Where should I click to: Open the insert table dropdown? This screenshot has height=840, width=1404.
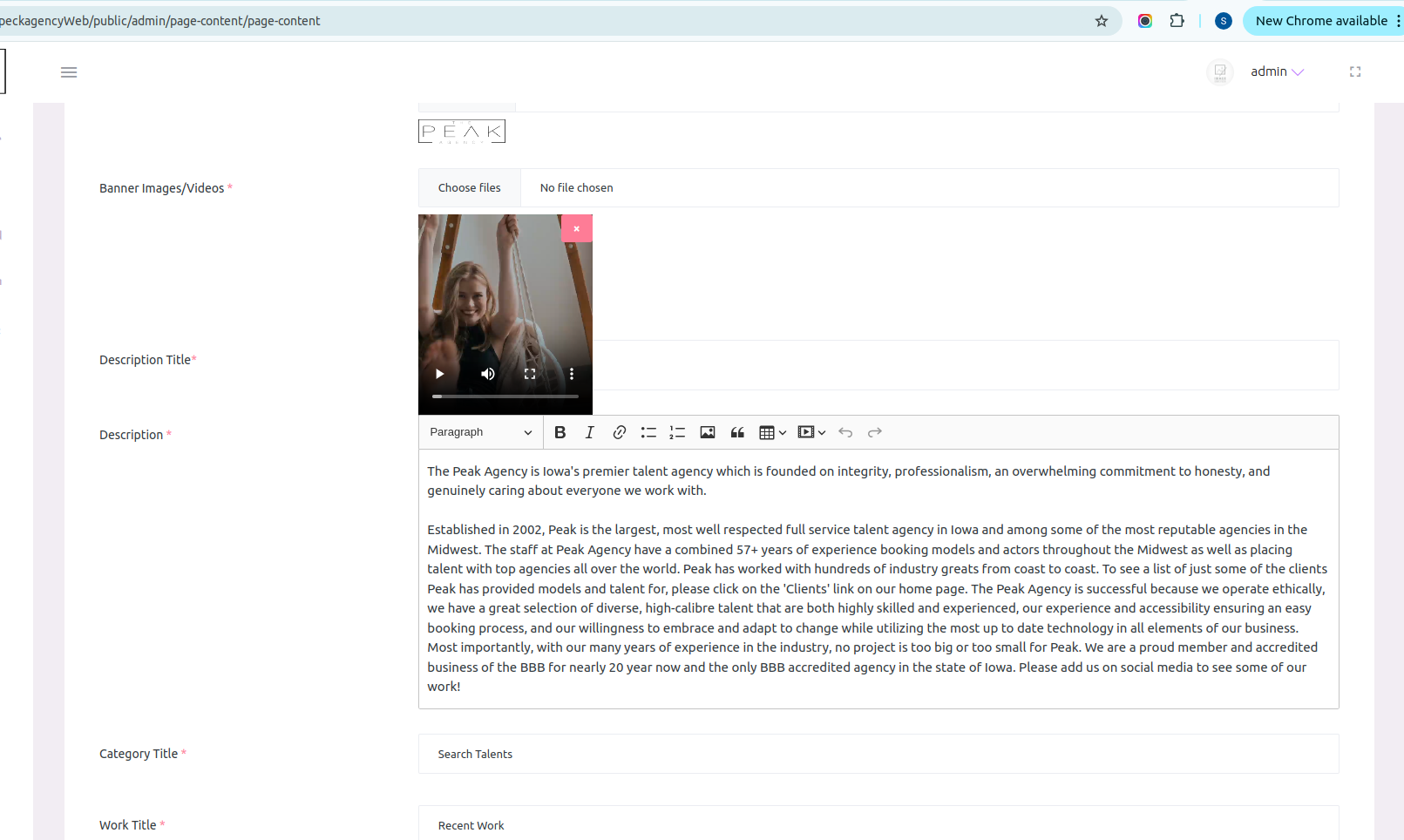pos(772,432)
